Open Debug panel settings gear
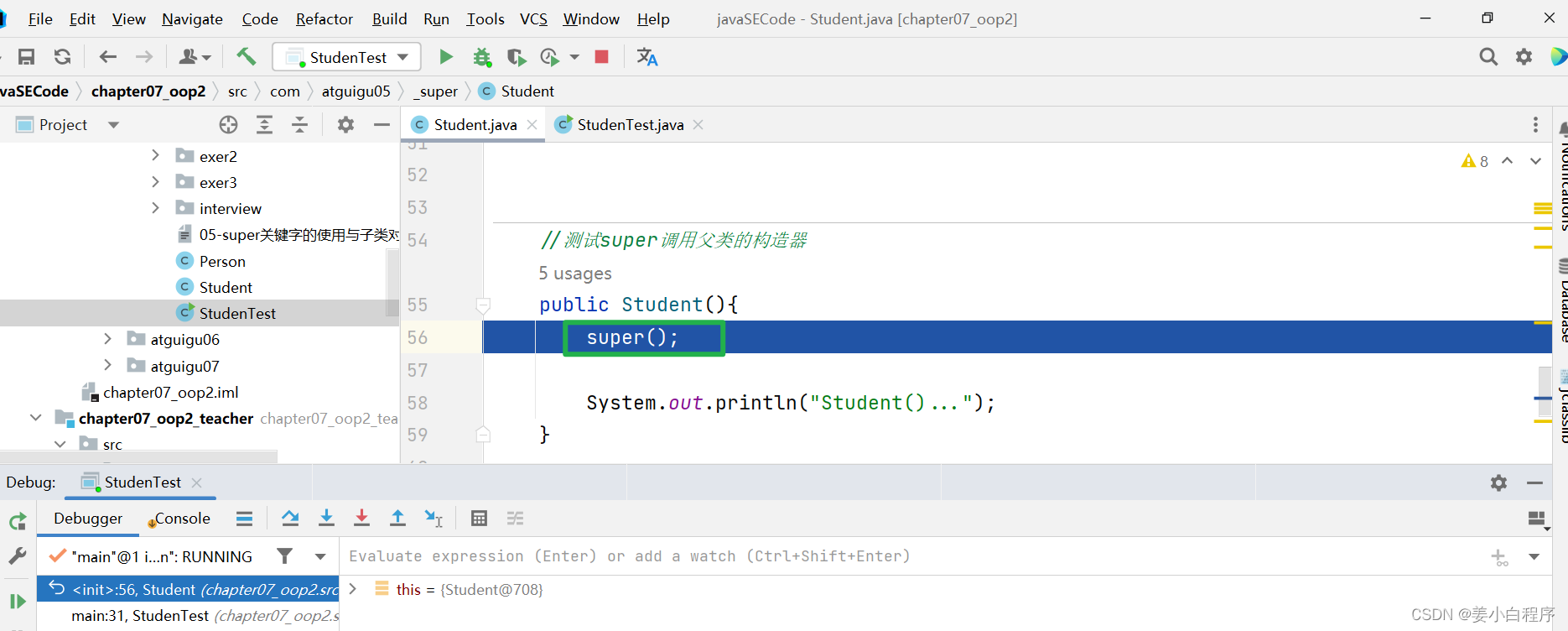 1498,482
